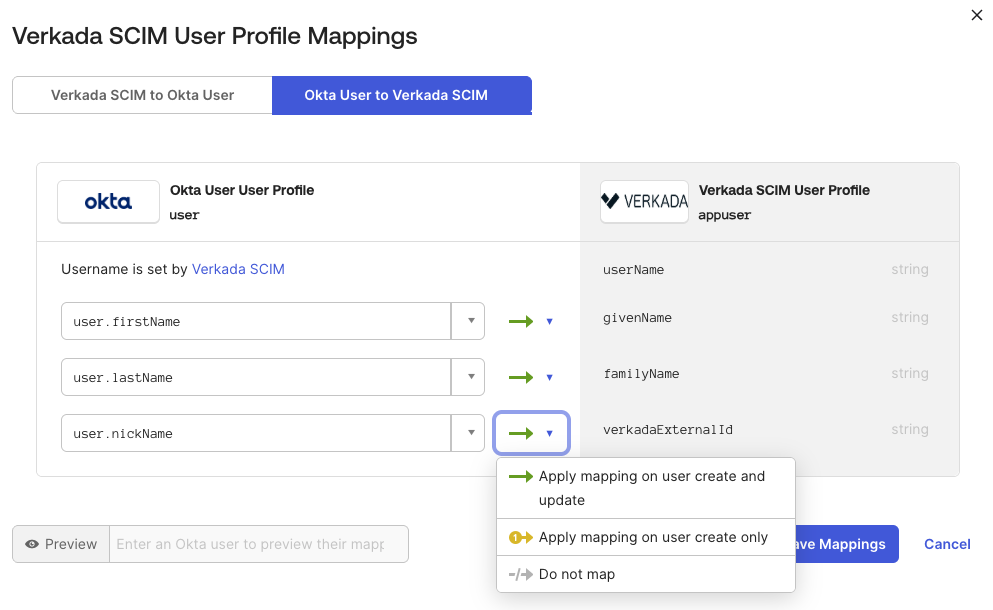The height and width of the screenshot is (610, 993).
Task: Click the green arrow for givenName mapping
Action: point(521,322)
